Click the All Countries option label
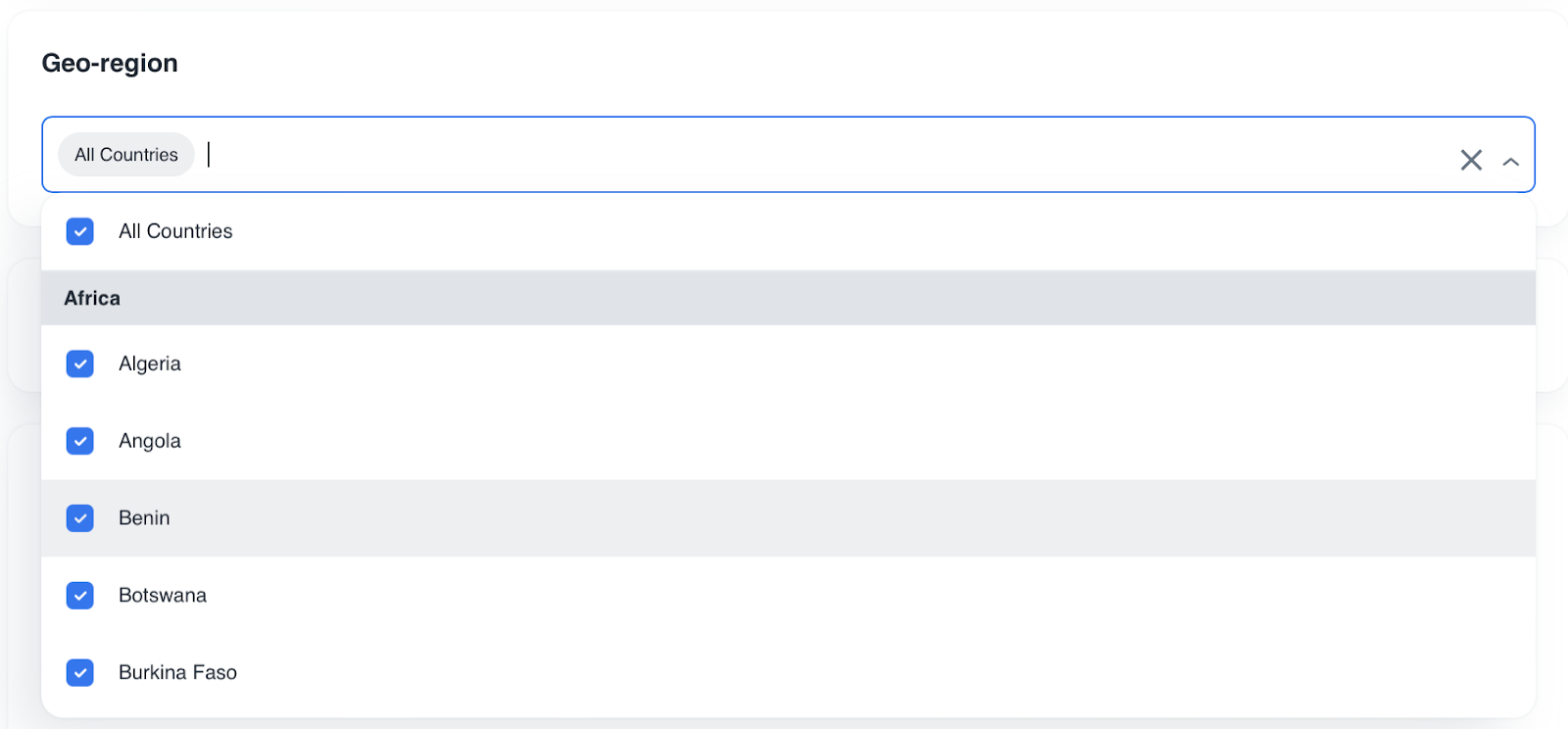The width and height of the screenshot is (1568, 729). pos(175,231)
